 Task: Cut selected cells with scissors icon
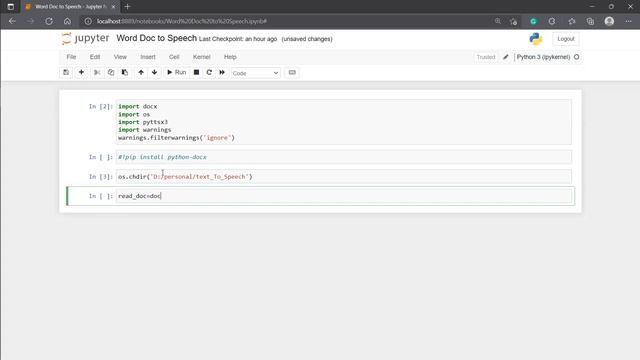point(97,73)
